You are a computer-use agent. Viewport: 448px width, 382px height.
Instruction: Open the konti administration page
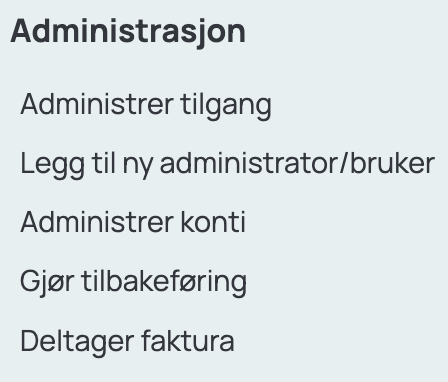tap(133, 222)
